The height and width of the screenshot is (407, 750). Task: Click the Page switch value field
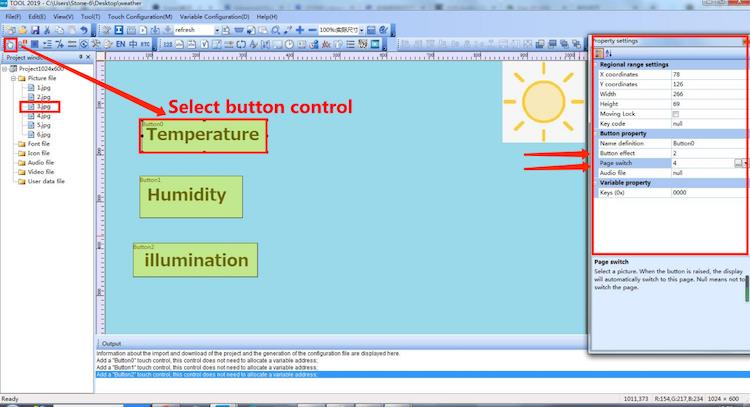(700, 162)
